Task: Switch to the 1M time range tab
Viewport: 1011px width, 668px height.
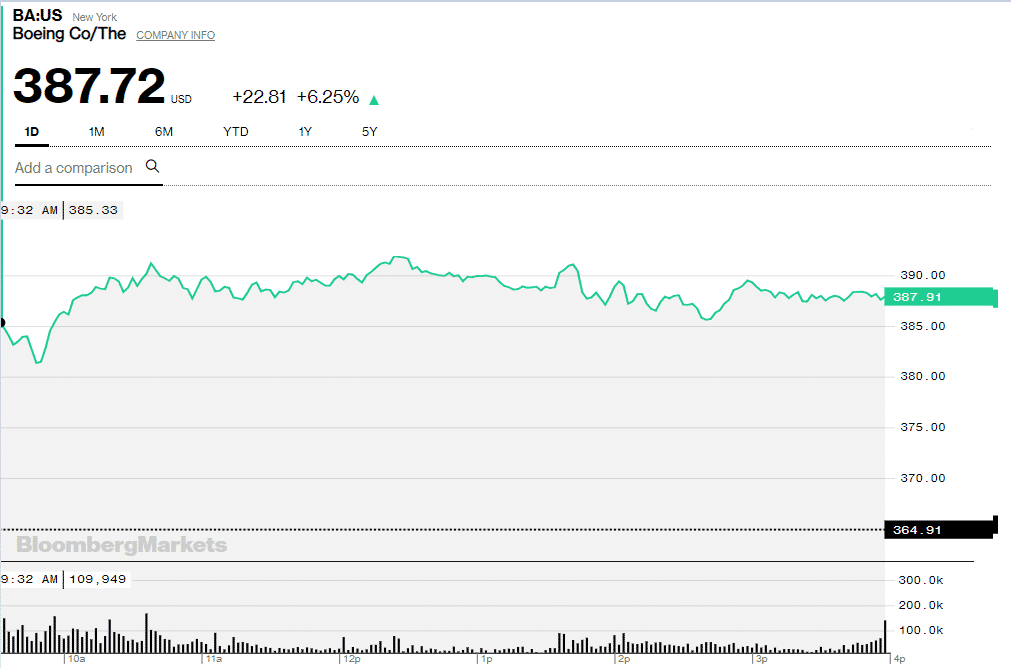Action: pos(97,132)
